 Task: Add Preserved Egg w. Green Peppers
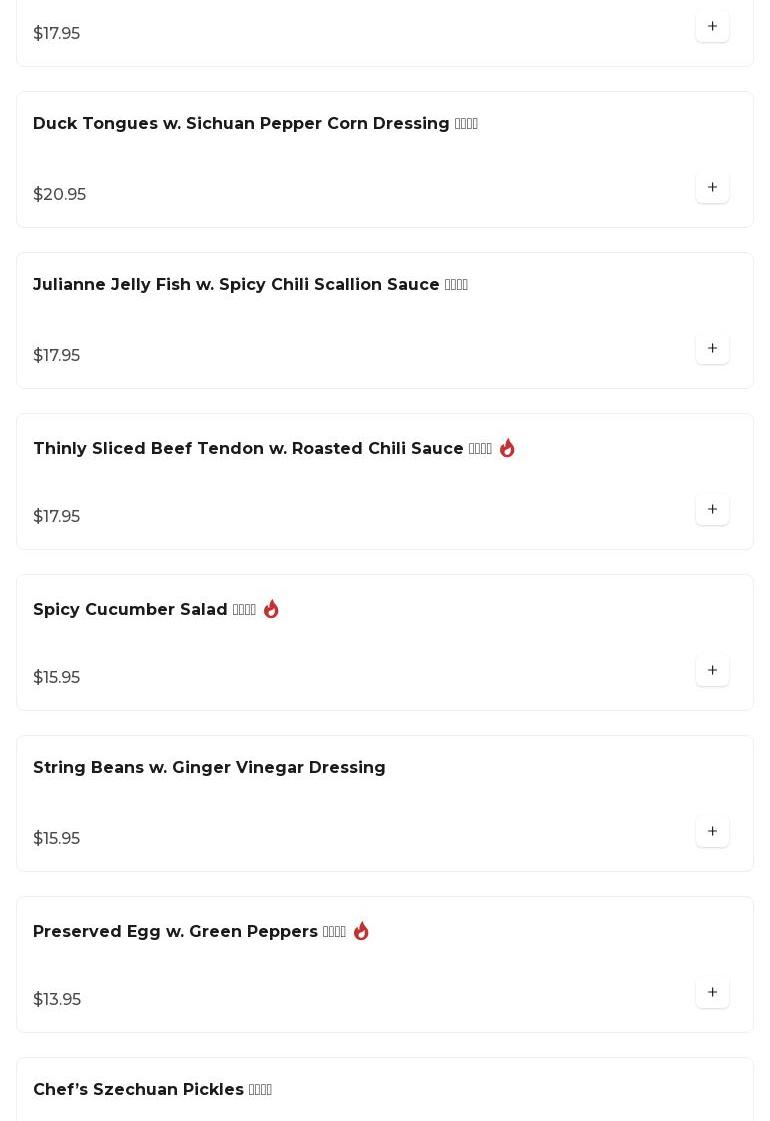point(712,992)
